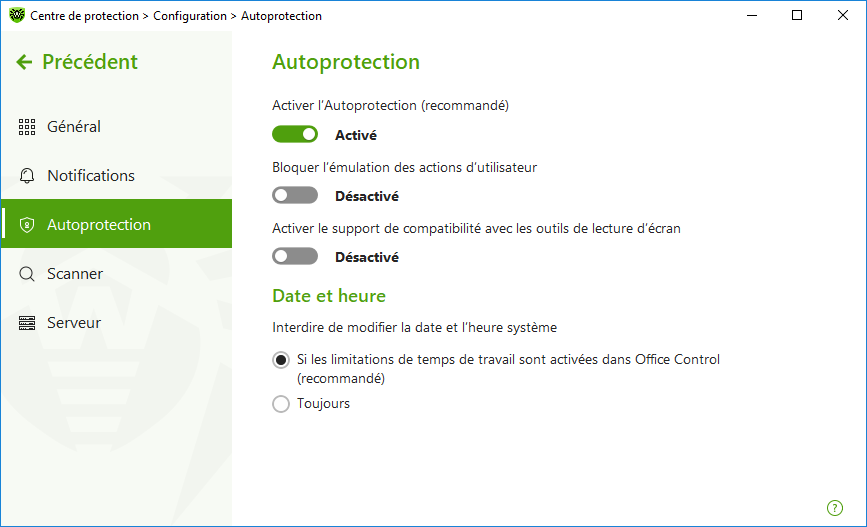This screenshot has height=527, width=867.
Task: Click the Autoprotection sidebar item label
Action: (x=99, y=225)
